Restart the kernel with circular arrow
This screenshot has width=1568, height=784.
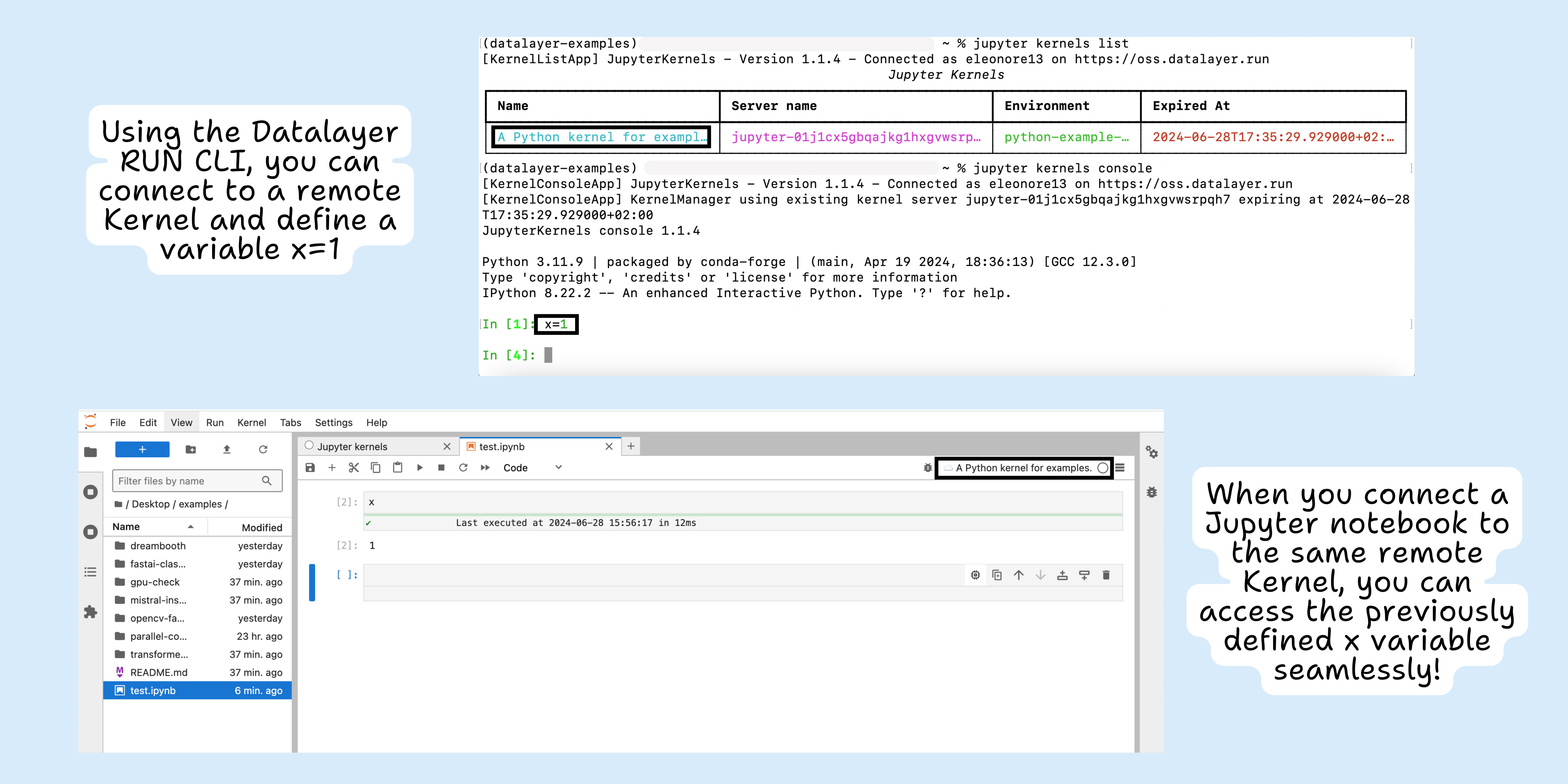(463, 468)
